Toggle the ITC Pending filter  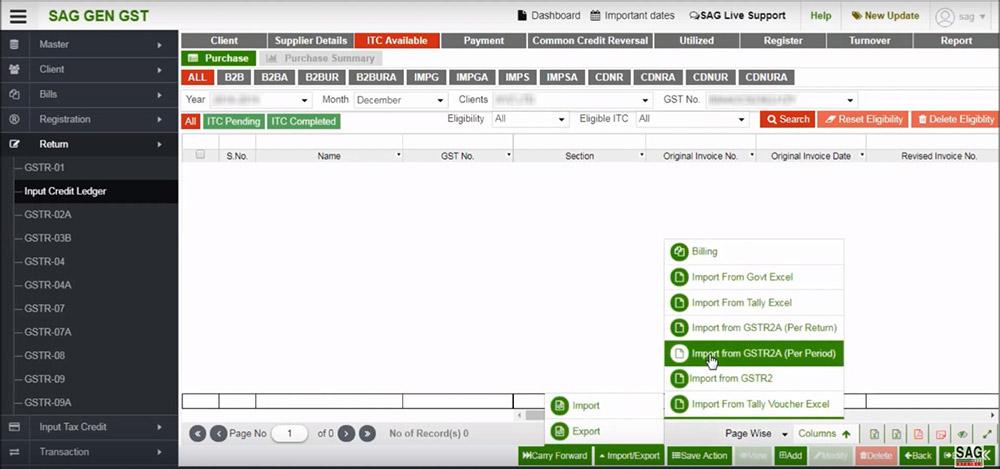point(233,121)
